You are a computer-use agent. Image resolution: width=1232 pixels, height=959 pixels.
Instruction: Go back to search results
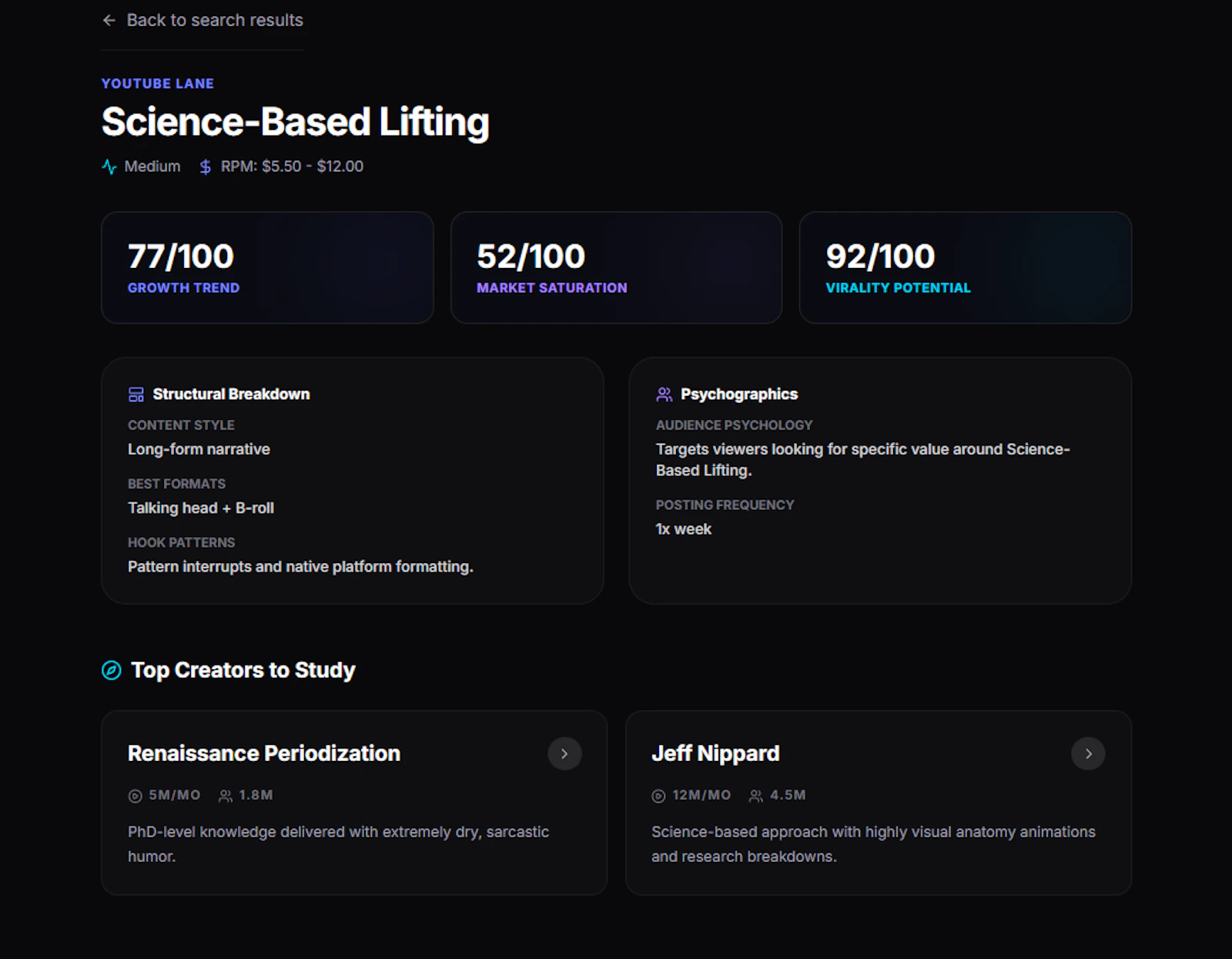click(x=203, y=20)
